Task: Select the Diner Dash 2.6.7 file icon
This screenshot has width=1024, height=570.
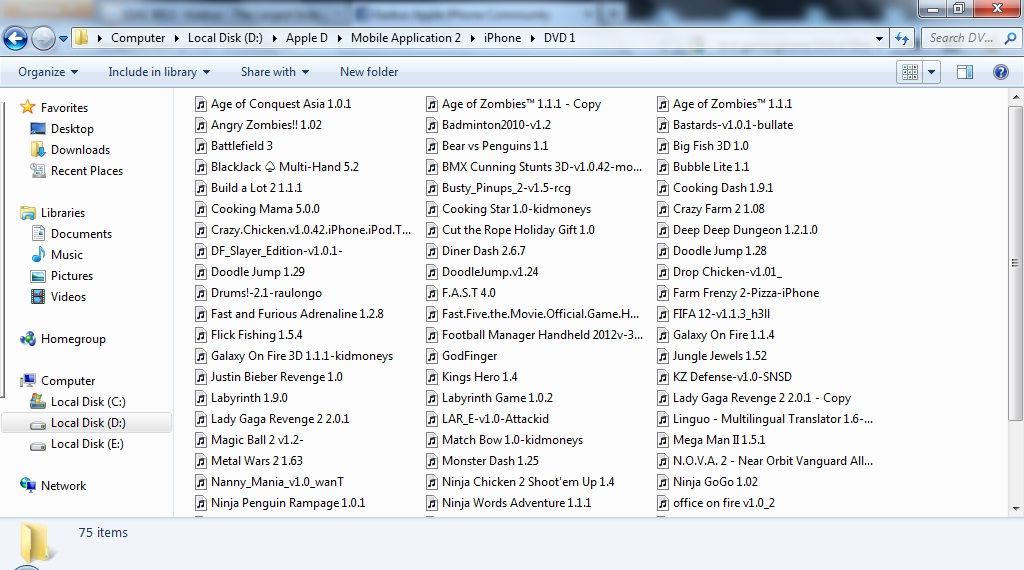Action: point(432,251)
